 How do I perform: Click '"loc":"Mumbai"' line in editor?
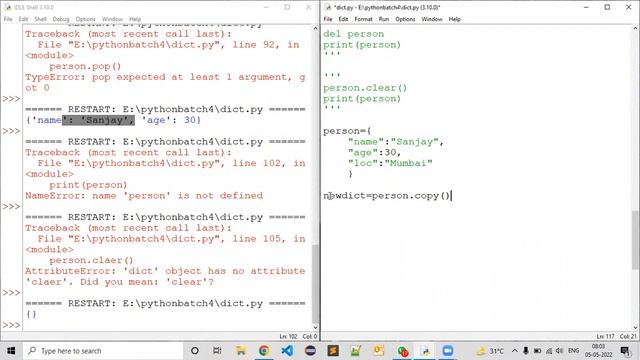[390, 163]
